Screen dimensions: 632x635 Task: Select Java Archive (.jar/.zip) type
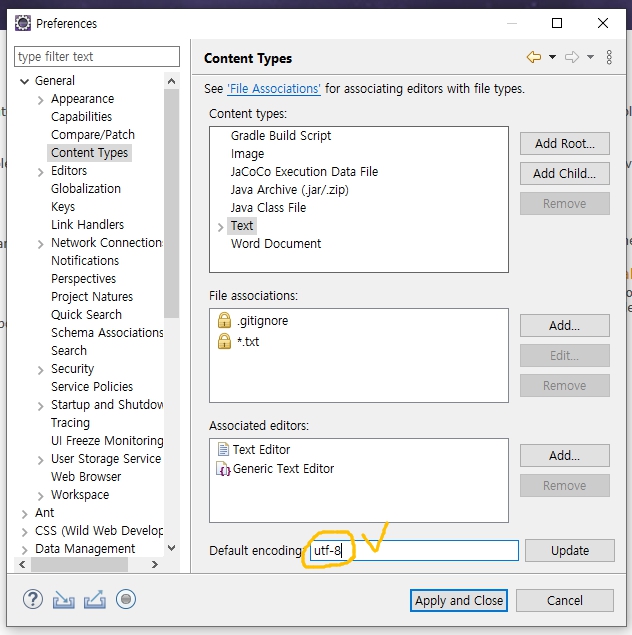click(289, 190)
